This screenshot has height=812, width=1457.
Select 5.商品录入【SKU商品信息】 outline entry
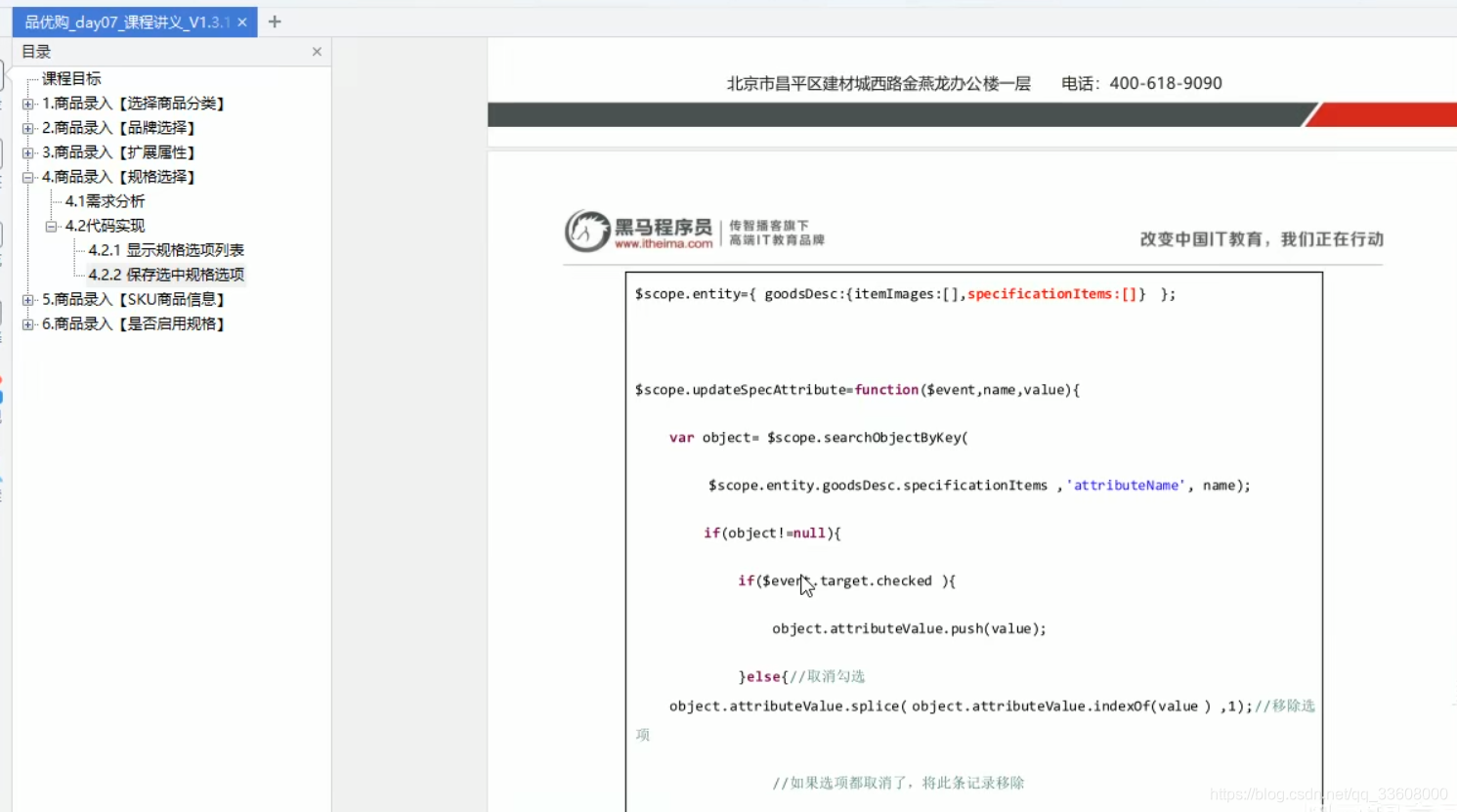[x=133, y=299]
